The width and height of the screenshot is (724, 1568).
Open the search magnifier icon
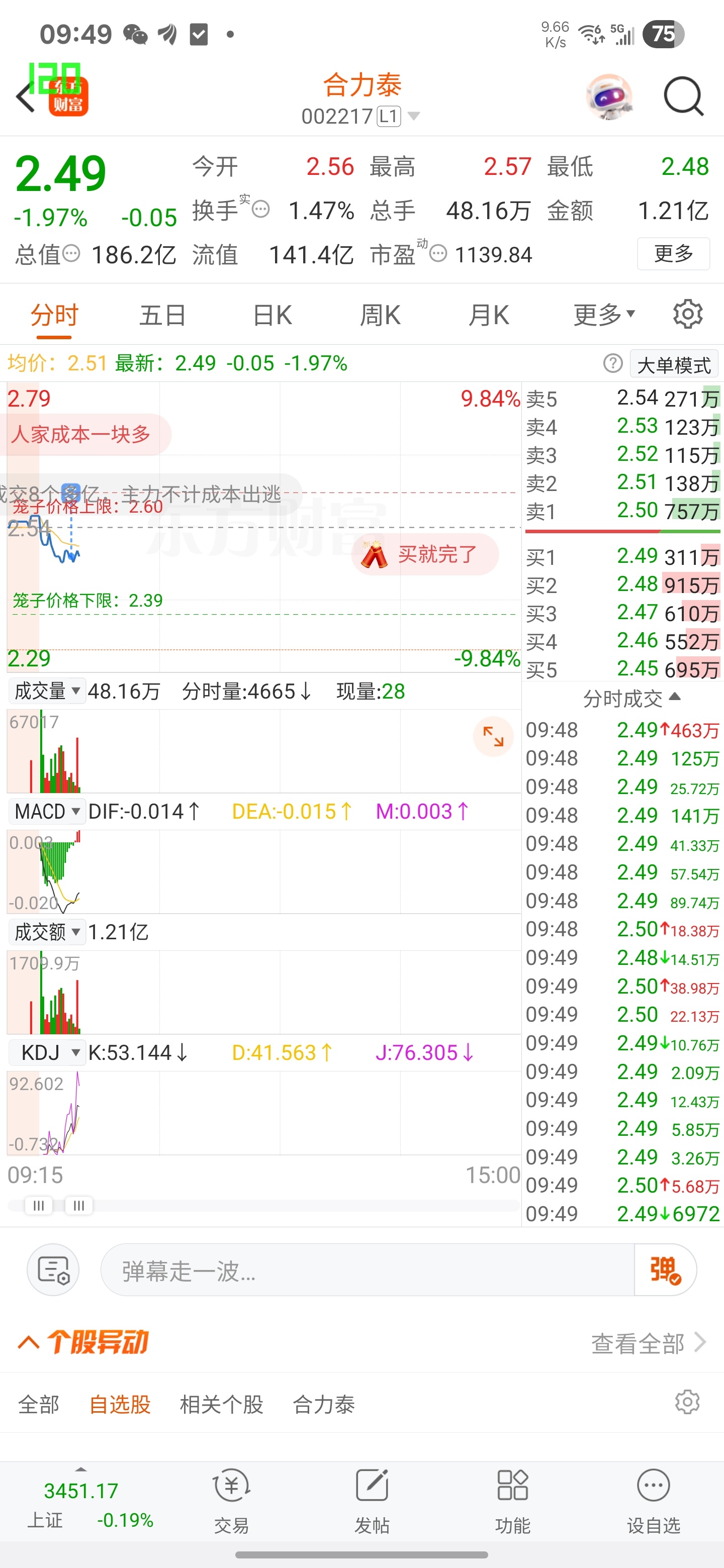[683, 97]
